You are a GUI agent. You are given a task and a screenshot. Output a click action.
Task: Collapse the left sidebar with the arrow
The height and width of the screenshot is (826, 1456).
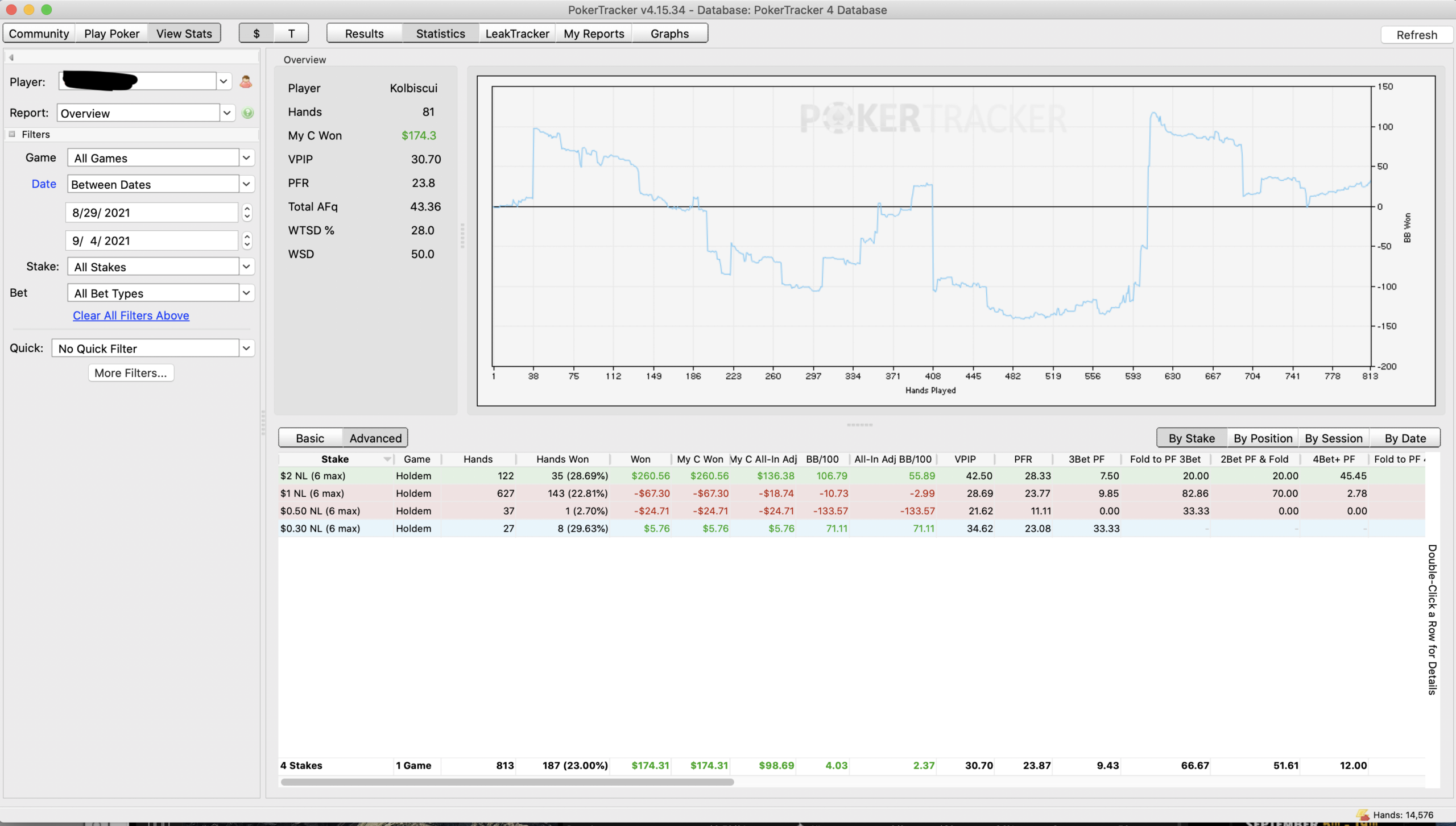(x=11, y=57)
